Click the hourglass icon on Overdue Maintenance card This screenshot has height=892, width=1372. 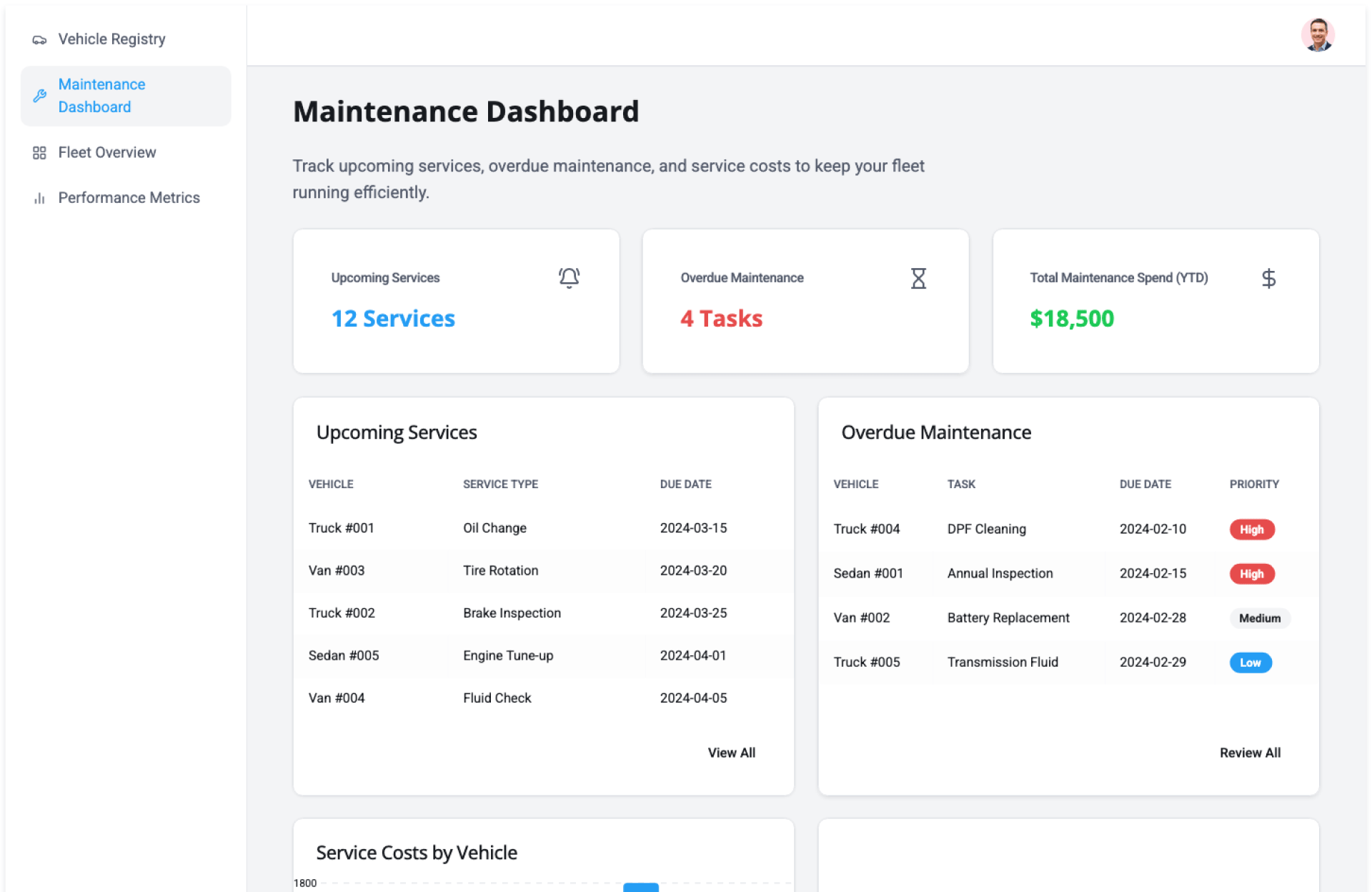tap(918, 278)
